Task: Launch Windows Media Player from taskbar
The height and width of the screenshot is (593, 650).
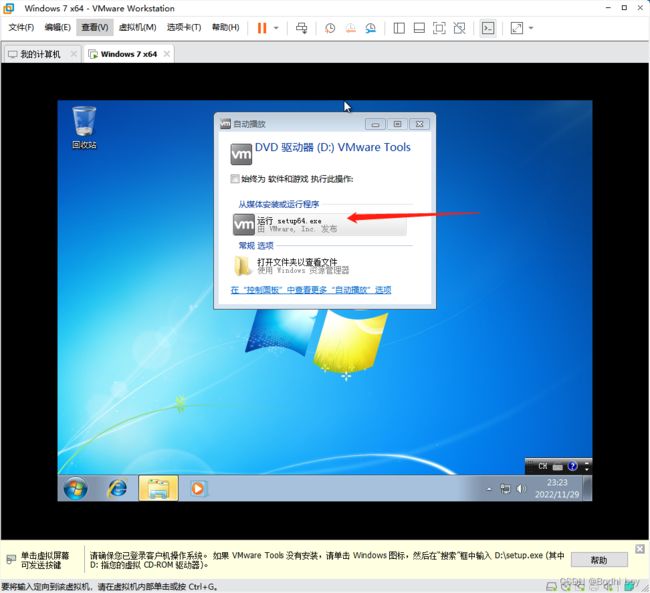Action: point(198,488)
